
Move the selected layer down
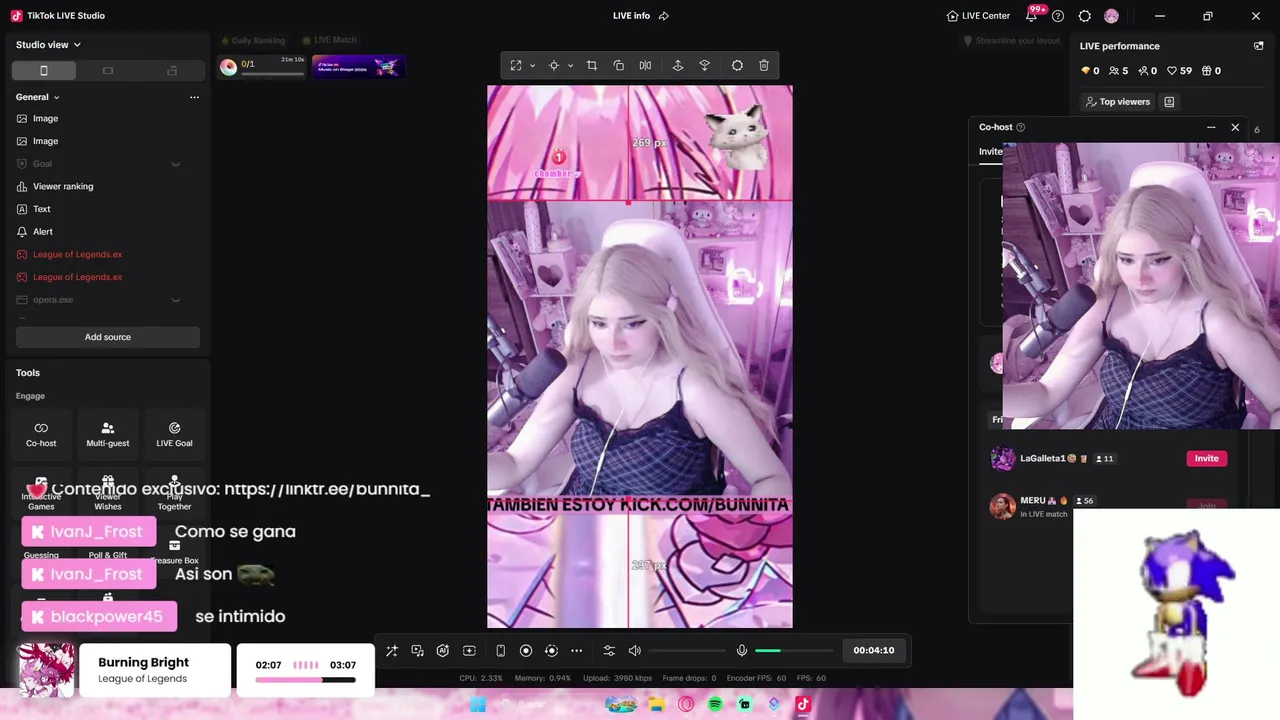point(705,65)
